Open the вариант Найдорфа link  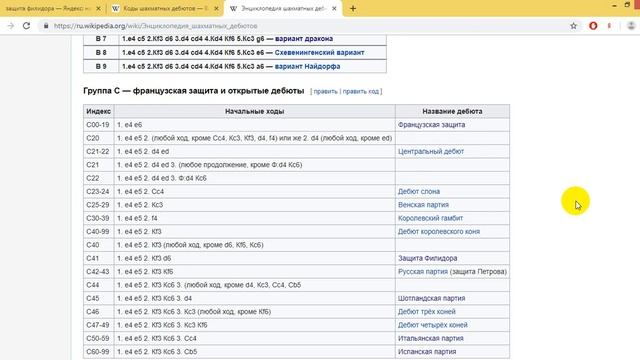coord(307,66)
